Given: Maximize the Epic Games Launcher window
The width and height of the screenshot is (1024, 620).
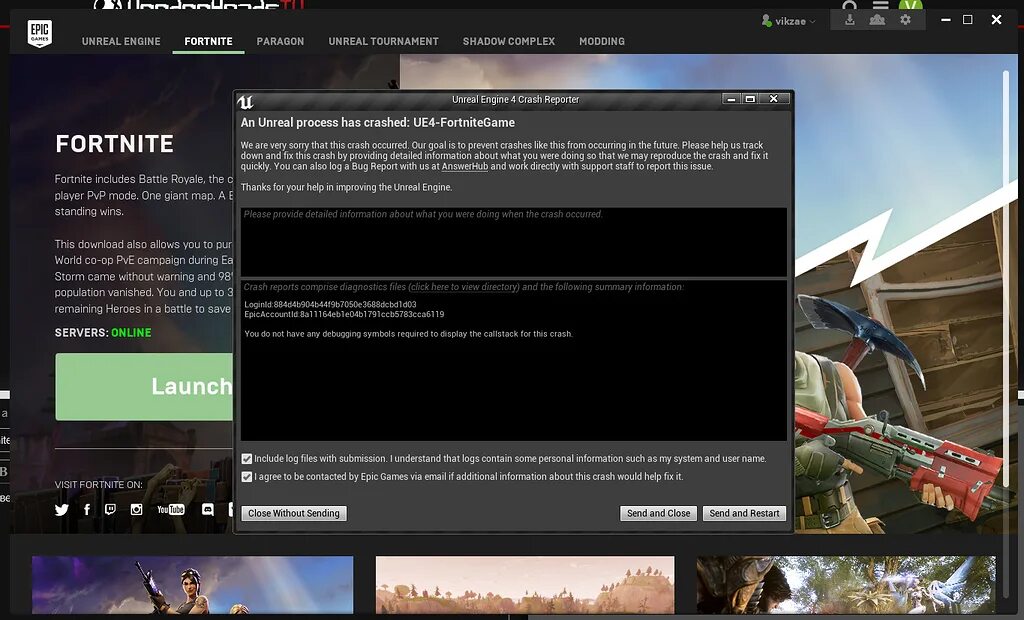Looking at the screenshot, I should click(x=968, y=20).
